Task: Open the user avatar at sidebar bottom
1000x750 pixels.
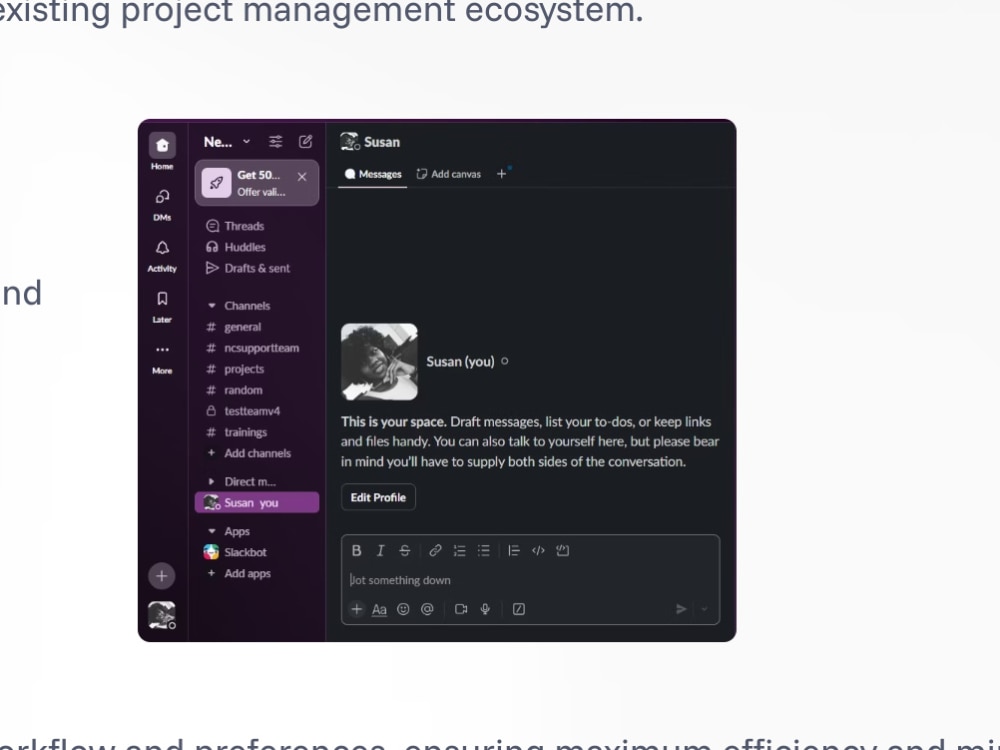Action: pos(162,615)
